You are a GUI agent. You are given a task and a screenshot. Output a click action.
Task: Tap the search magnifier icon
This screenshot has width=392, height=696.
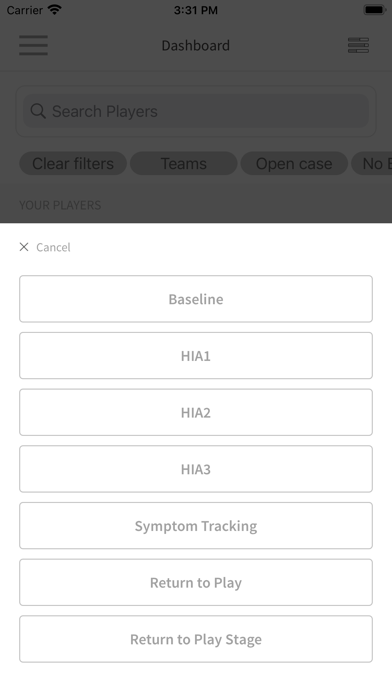click(38, 111)
